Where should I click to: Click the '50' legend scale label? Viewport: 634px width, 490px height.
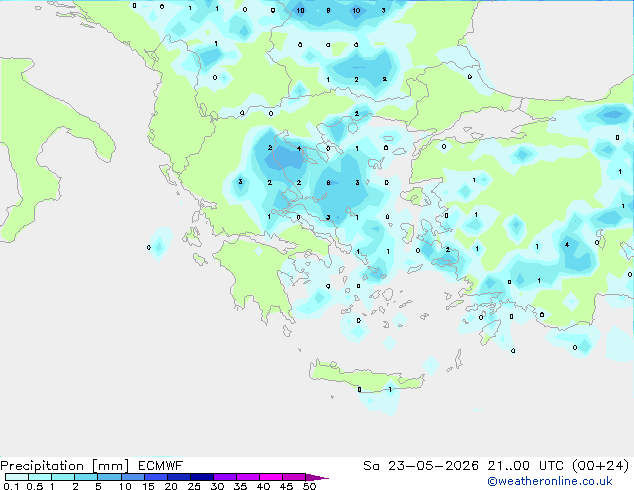pos(309,486)
